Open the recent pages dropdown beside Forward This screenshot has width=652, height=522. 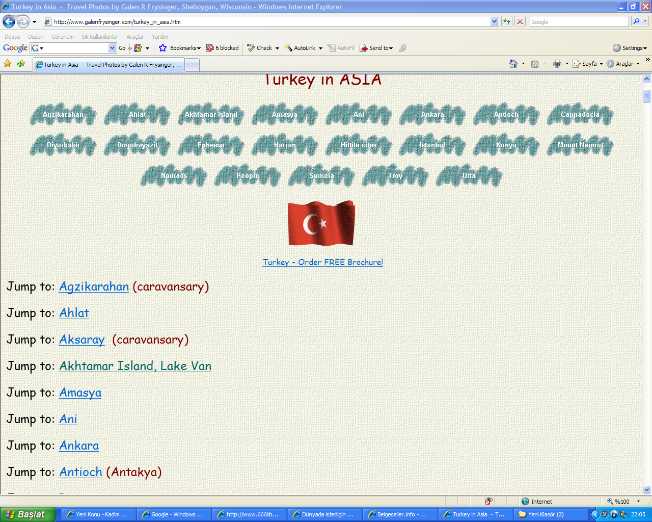click(x=34, y=22)
